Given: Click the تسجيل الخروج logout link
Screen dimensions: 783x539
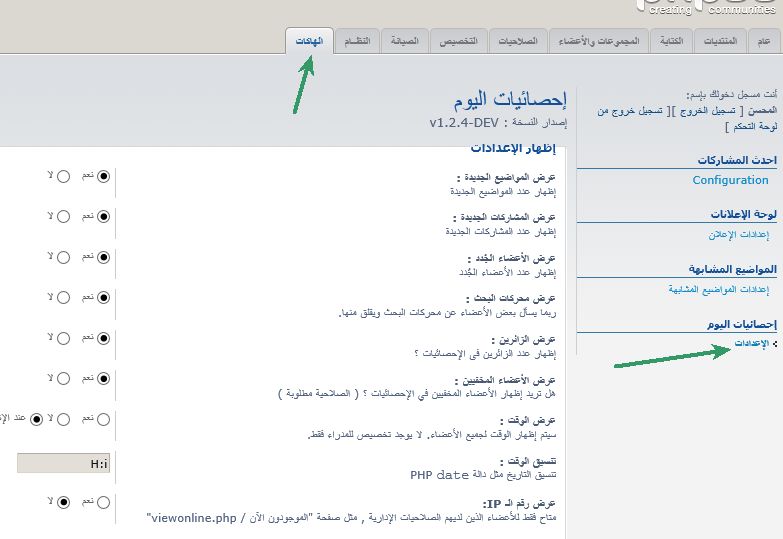Looking at the screenshot, I should coord(706,111).
